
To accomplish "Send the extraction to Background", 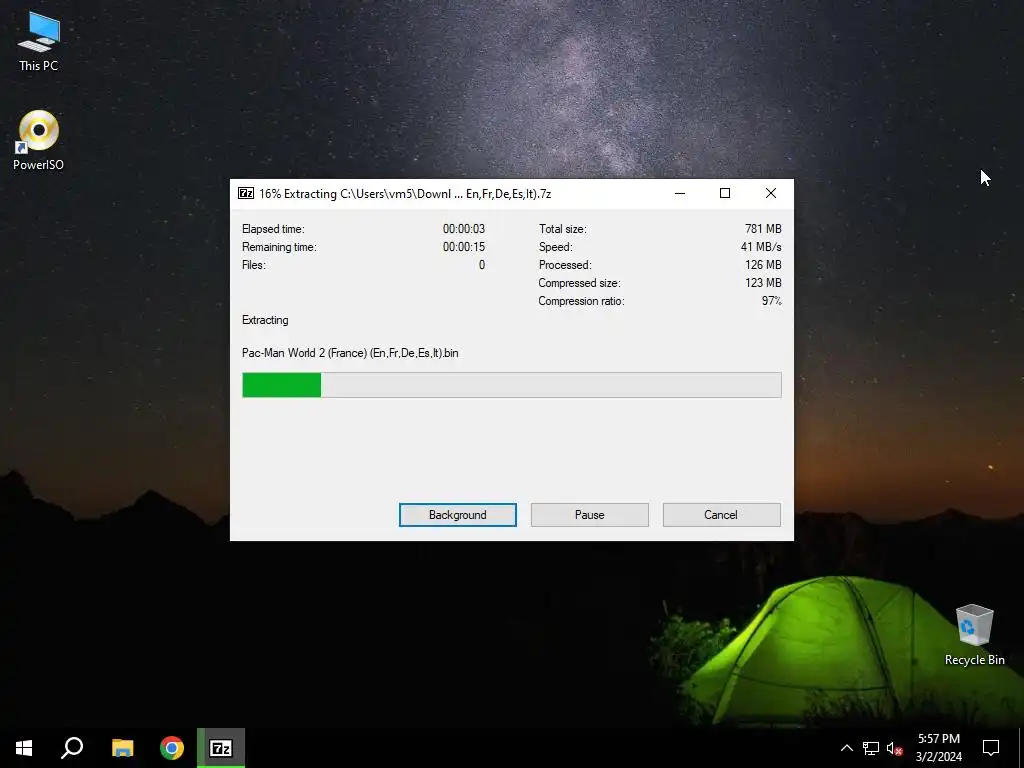I will (458, 515).
